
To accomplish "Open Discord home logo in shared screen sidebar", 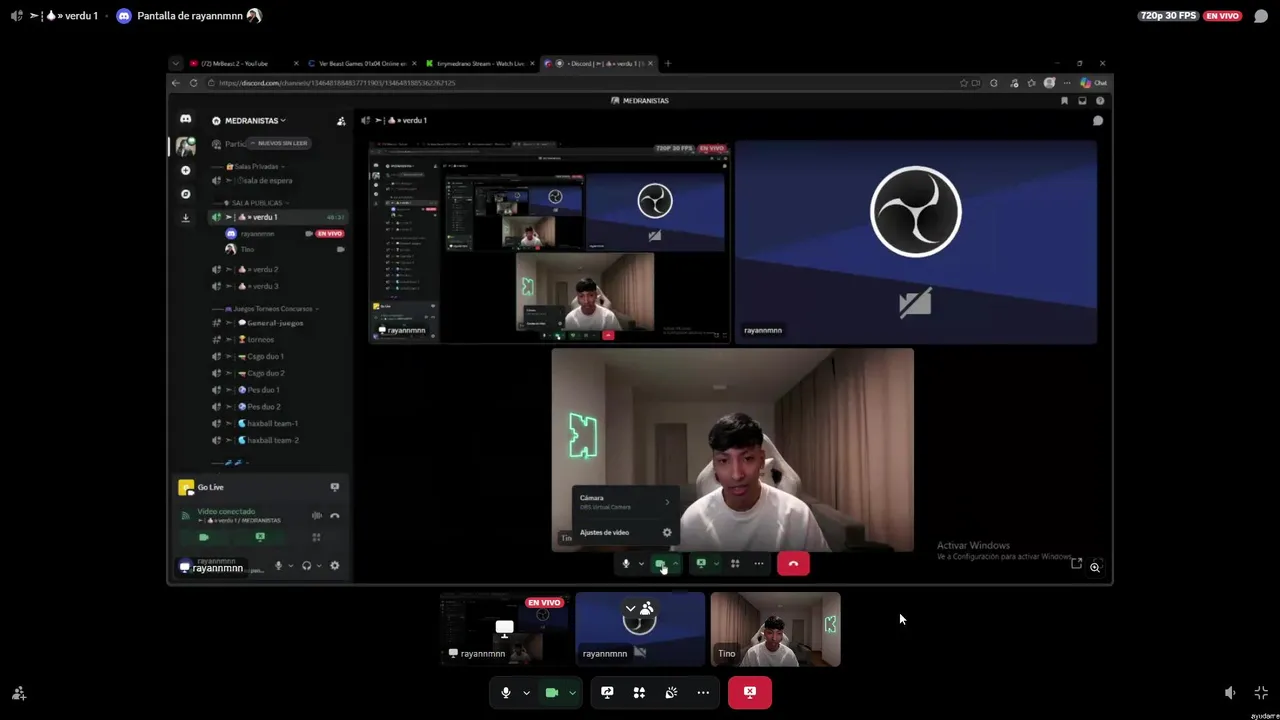I will (x=185, y=119).
